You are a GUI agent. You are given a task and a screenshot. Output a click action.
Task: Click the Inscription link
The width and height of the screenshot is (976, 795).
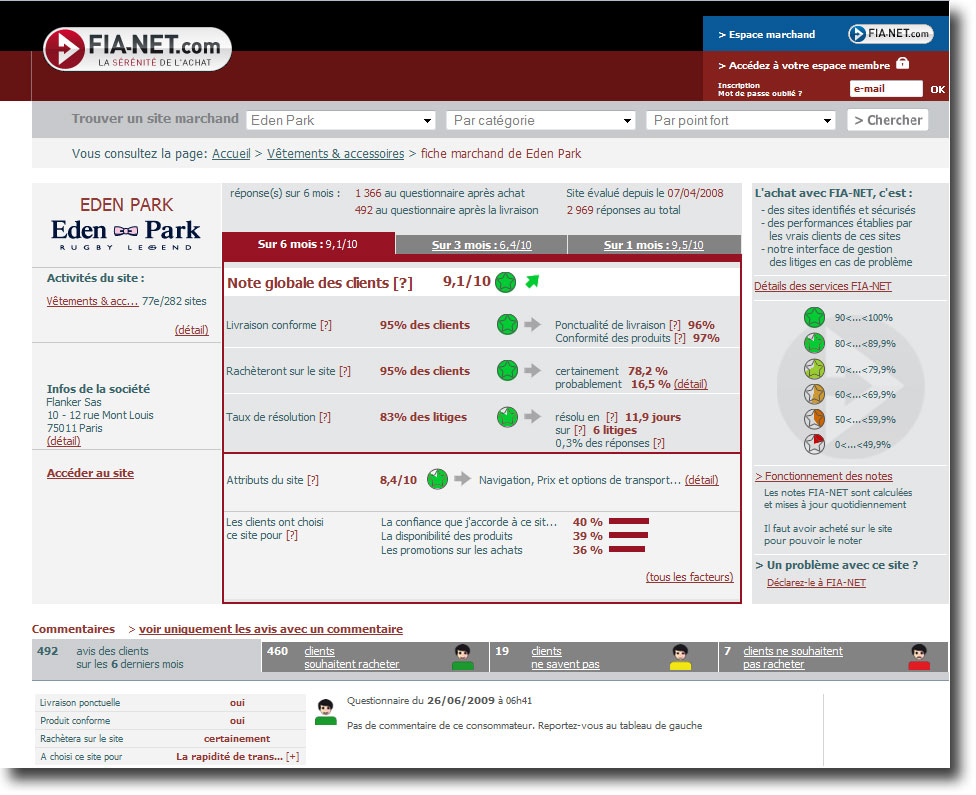tap(738, 85)
